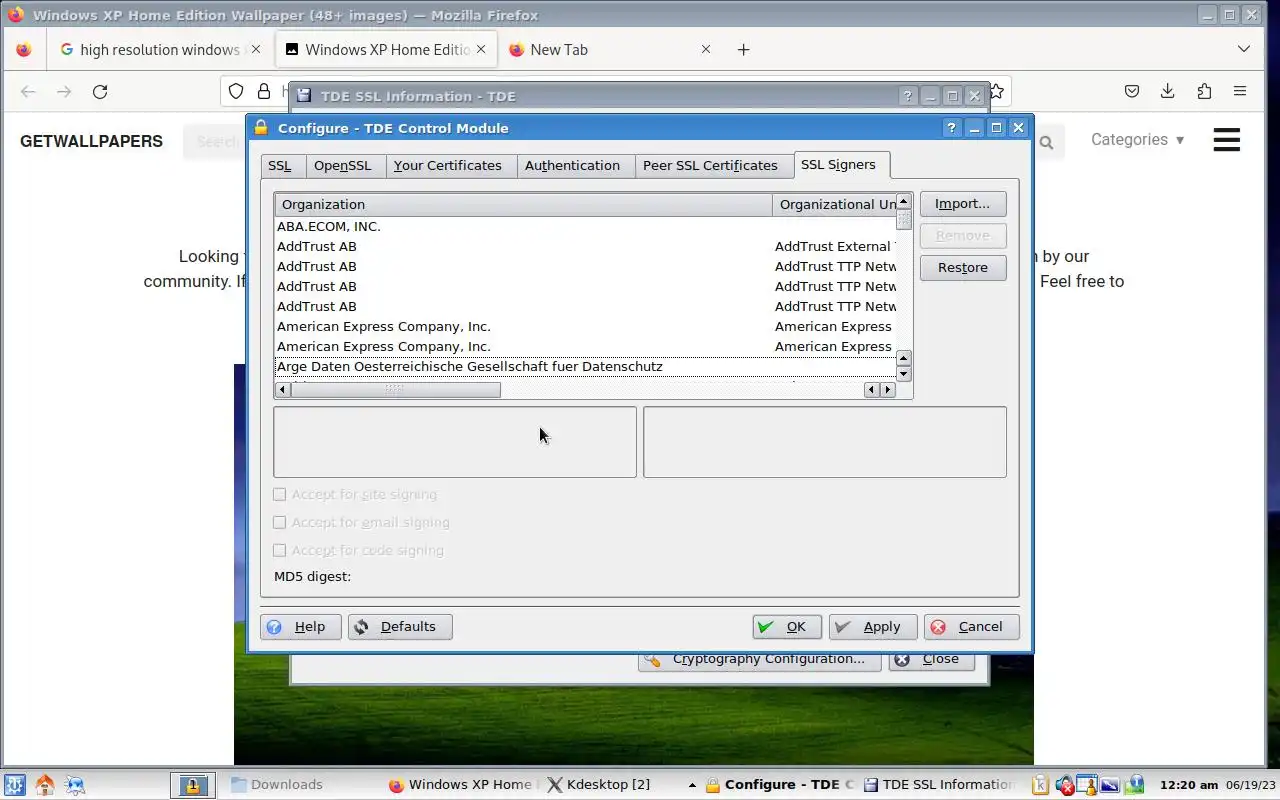Viewport: 1280px width, 800px height.
Task: Toggle Accept for code signing
Action: pos(280,550)
